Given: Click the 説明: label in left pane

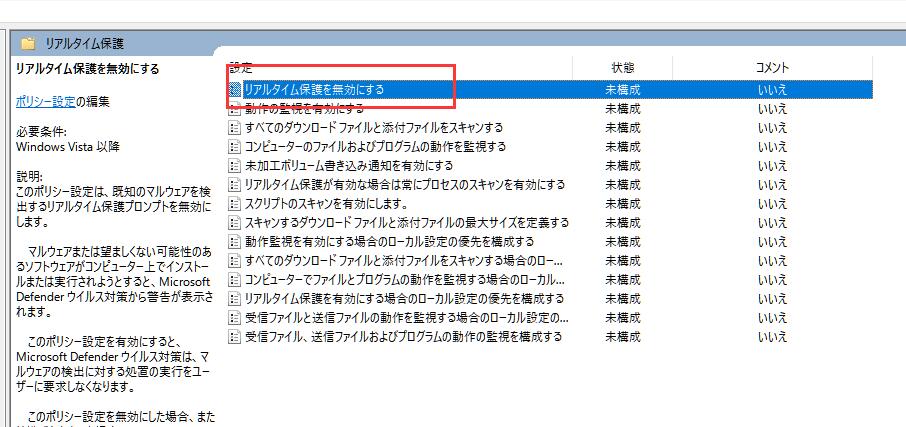Looking at the screenshot, I should point(30,176).
